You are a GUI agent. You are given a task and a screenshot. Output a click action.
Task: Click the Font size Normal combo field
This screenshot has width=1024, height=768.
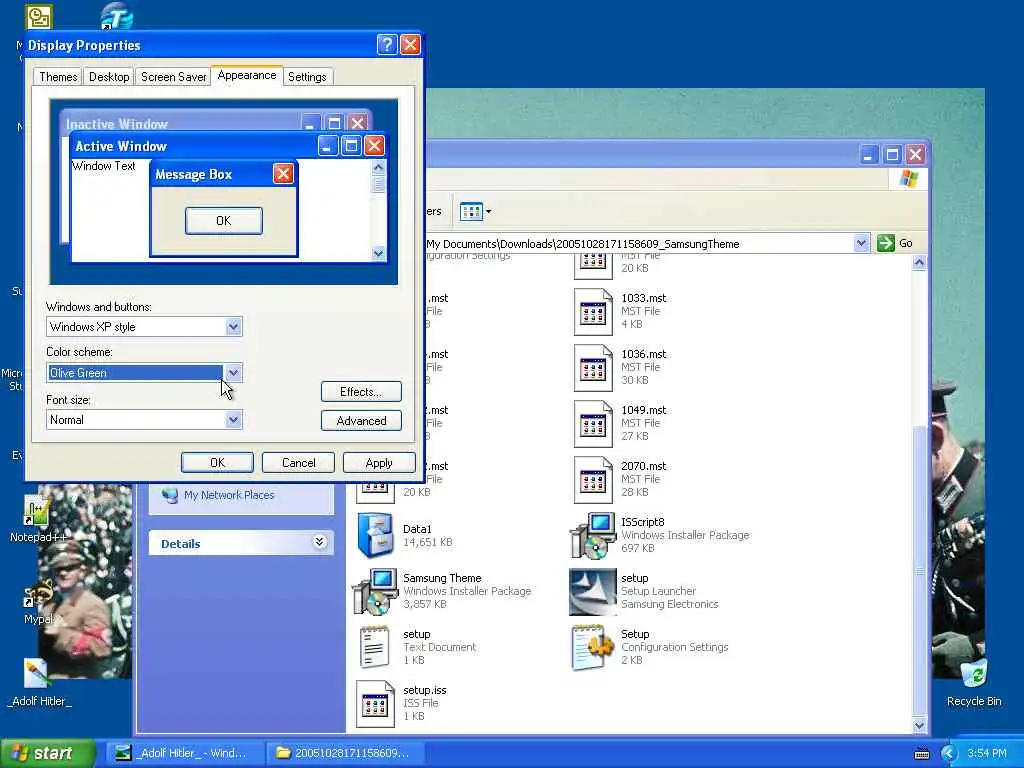136,419
